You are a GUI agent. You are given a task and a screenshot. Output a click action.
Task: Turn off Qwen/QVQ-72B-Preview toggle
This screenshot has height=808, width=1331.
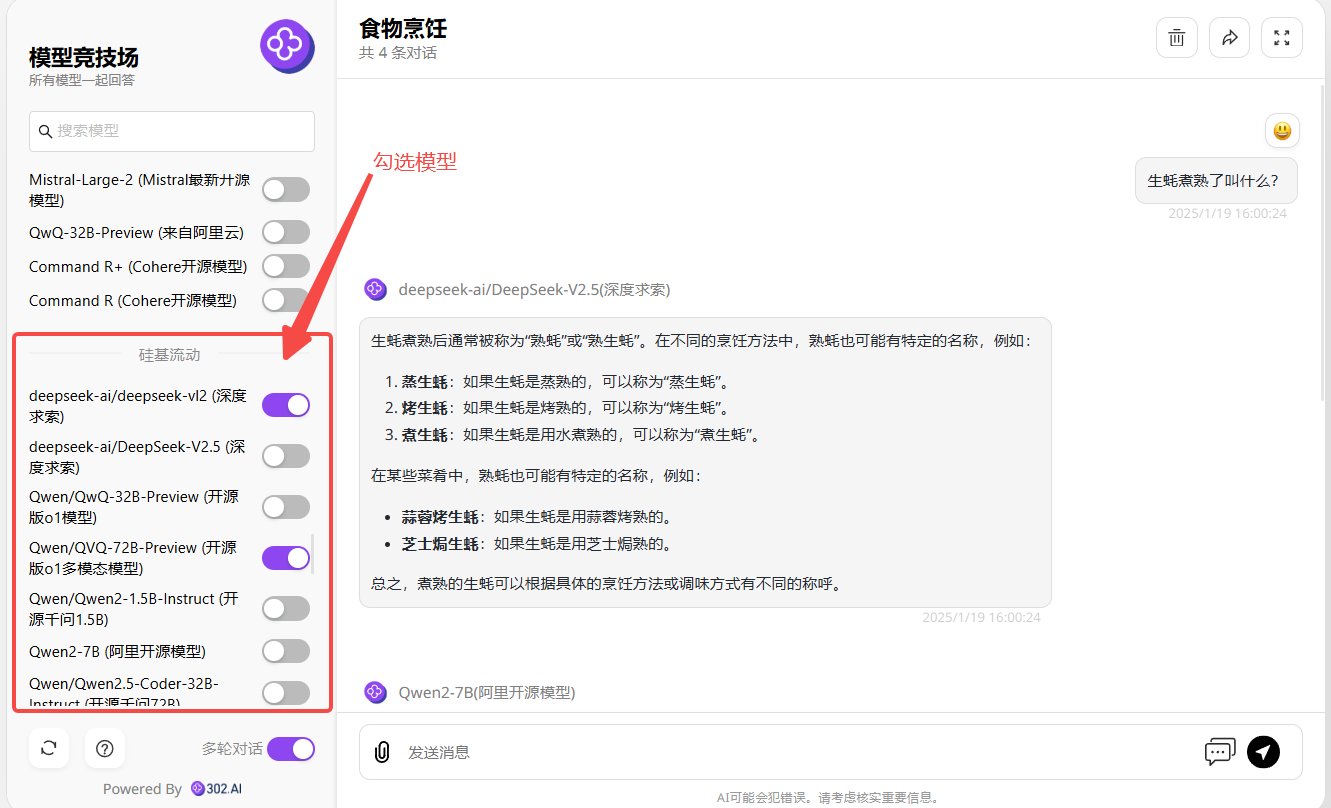click(x=286, y=558)
